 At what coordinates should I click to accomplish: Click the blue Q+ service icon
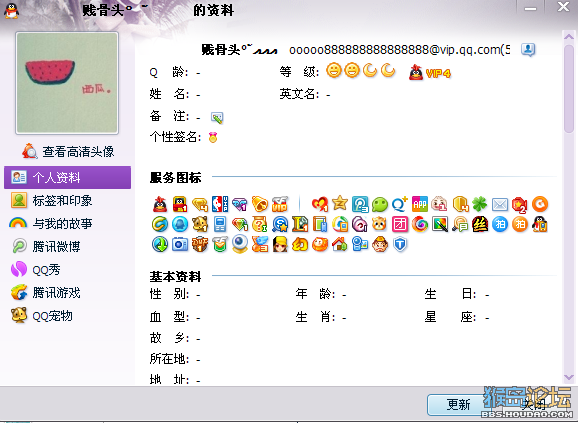(400, 204)
